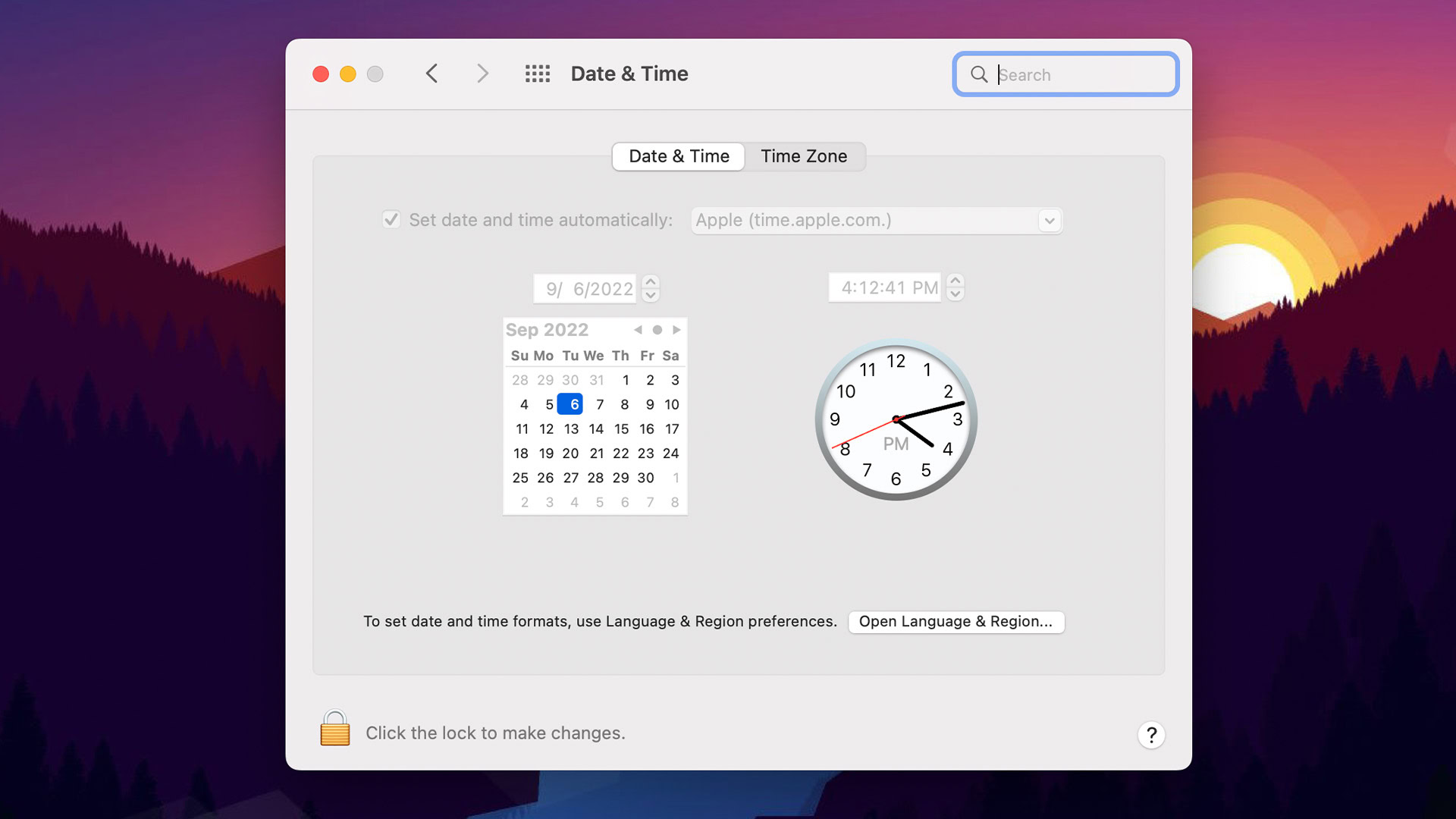The width and height of the screenshot is (1456, 819).
Task: Select the Date & Time tab
Action: 678,156
